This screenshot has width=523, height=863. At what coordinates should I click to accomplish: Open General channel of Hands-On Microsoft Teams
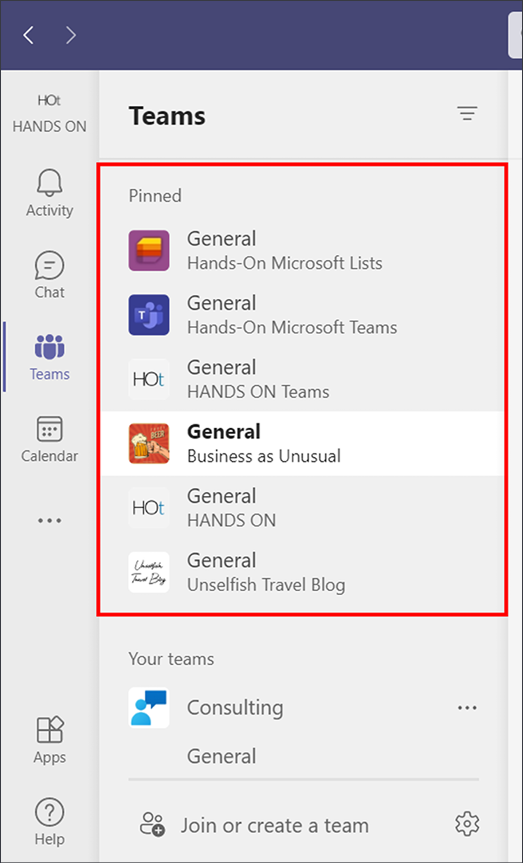tap(302, 315)
